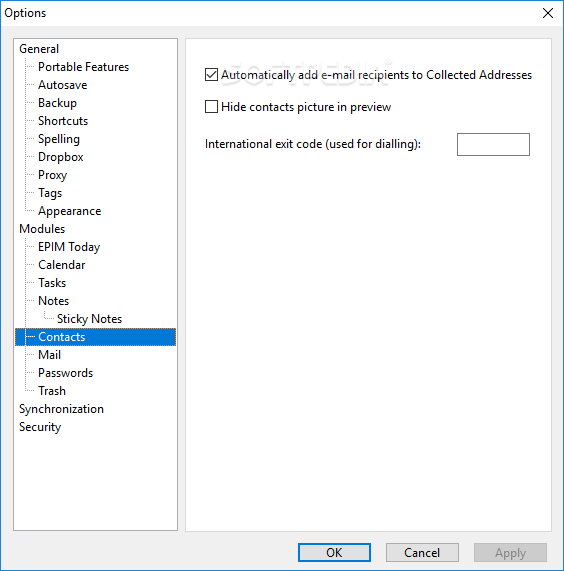Image resolution: width=564 pixels, height=571 pixels.
Task: Open Tasks module options
Action: point(52,283)
